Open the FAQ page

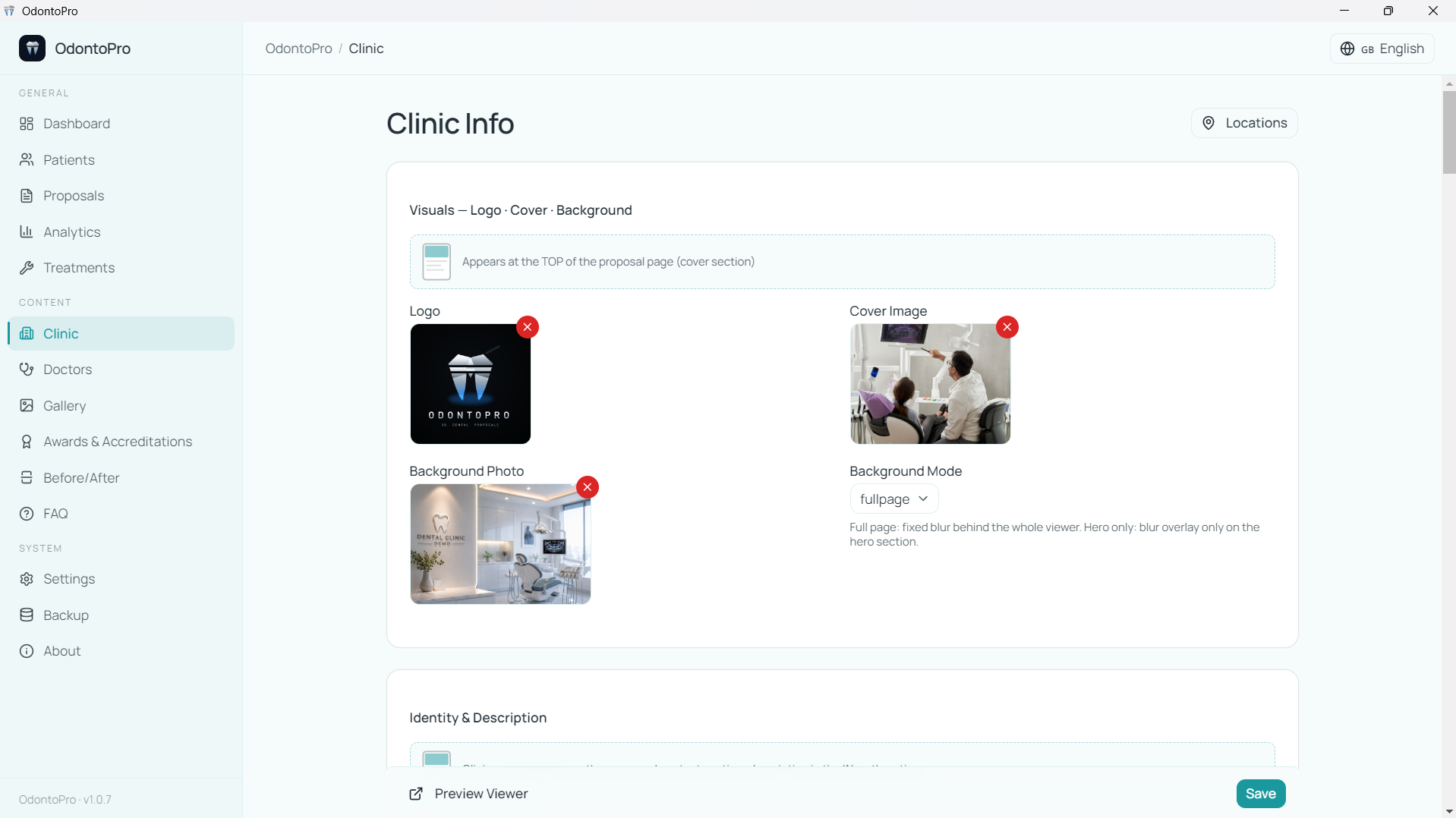click(x=121, y=514)
